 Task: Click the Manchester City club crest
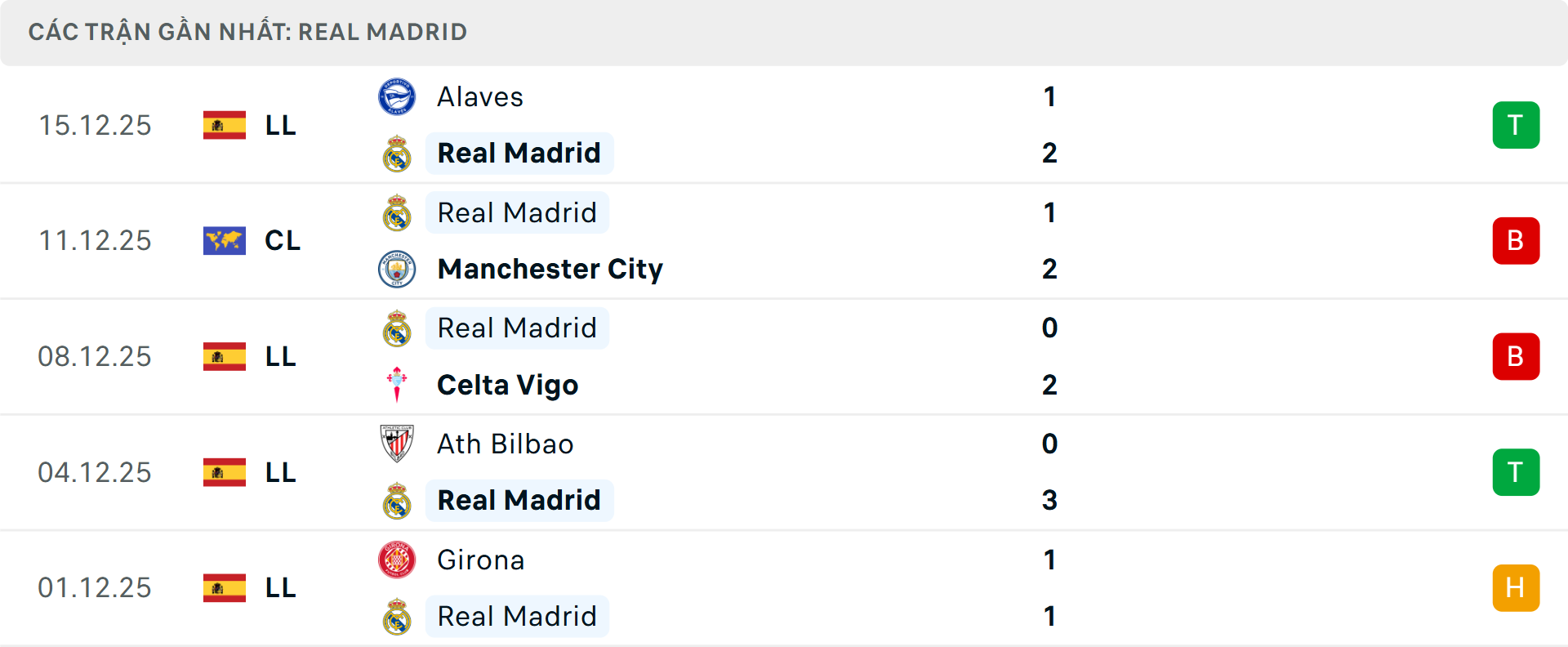397,269
